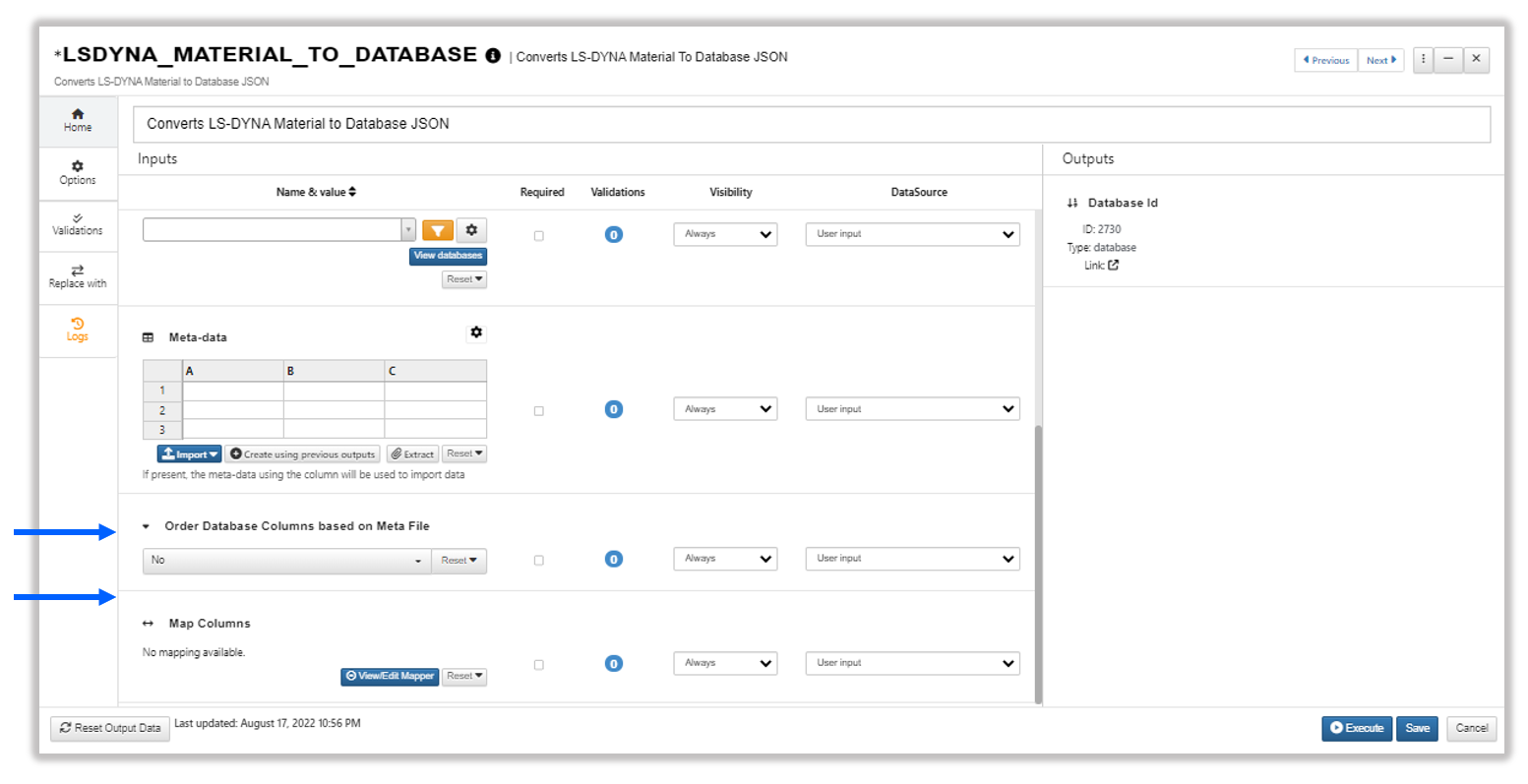This screenshot has height=784, width=1528.
Task: Click the info icon beside worker title
Action: [x=493, y=56]
